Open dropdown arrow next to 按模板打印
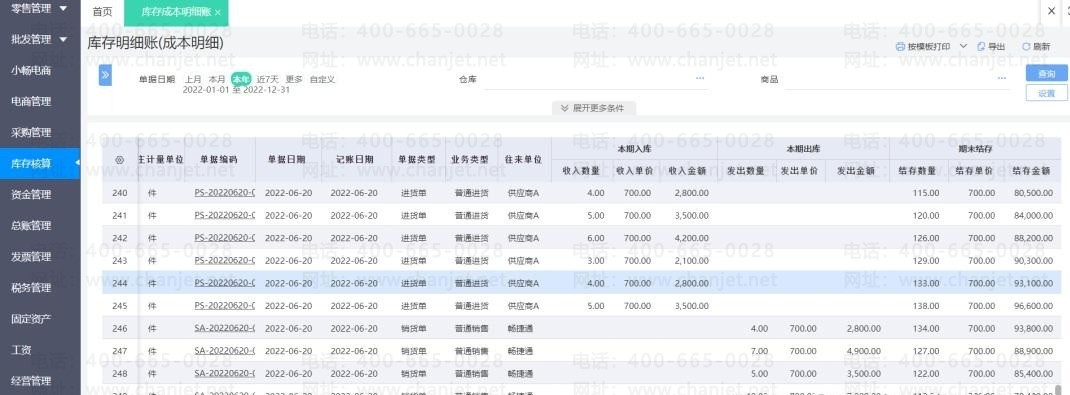Screen dimensions: 1070x395 click(x=963, y=46)
